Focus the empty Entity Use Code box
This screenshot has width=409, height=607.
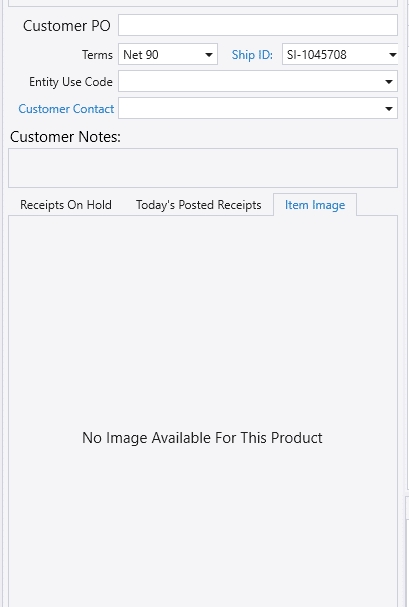pyautogui.click(x=250, y=81)
